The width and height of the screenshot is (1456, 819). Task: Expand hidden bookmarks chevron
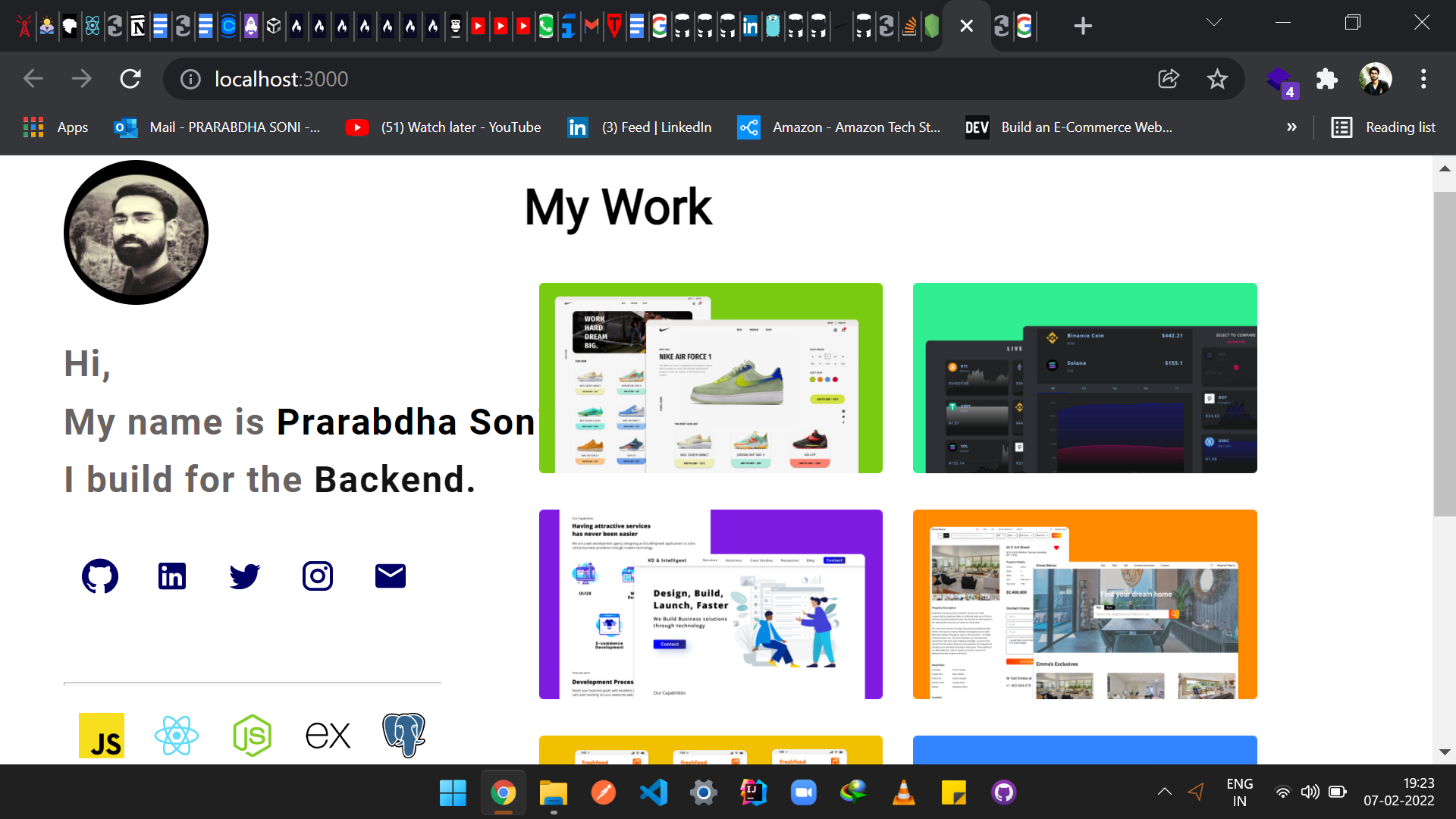[1291, 127]
